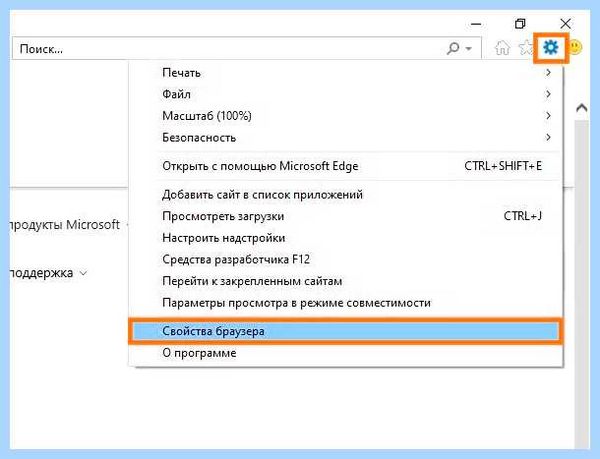The width and height of the screenshot is (600, 459).
Task: Expand the Файл submenu
Action: coord(346,94)
